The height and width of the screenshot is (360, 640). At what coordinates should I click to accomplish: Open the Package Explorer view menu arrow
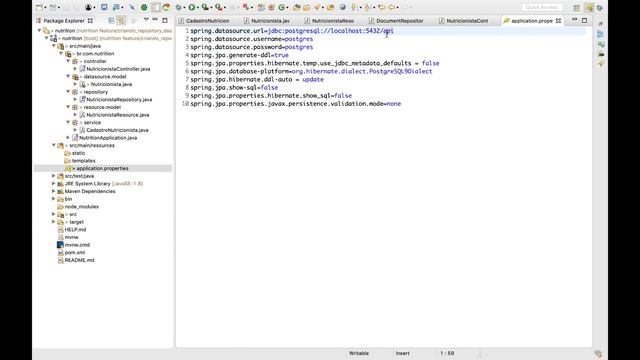(x=146, y=20)
